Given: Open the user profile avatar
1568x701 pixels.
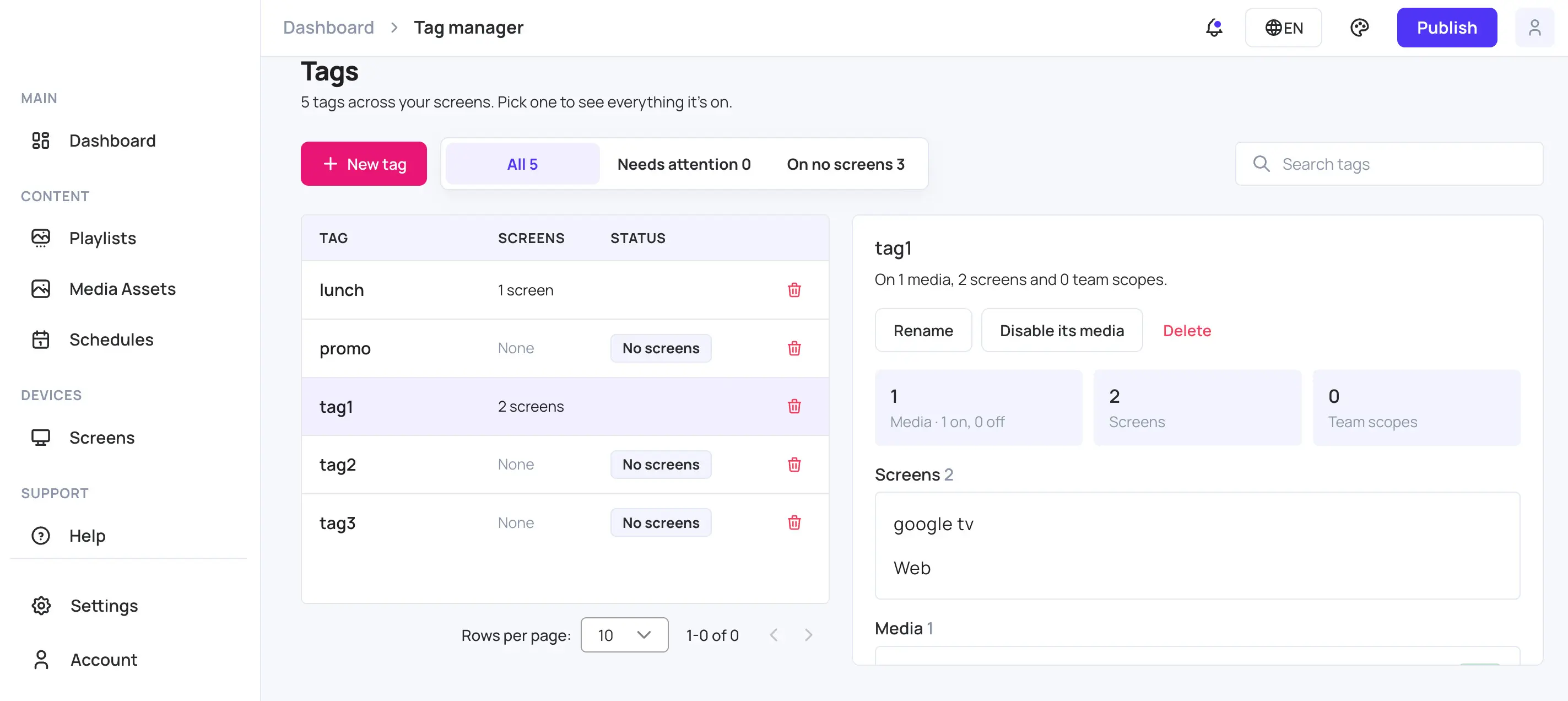Looking at the screenshot, I should 1534,28.
